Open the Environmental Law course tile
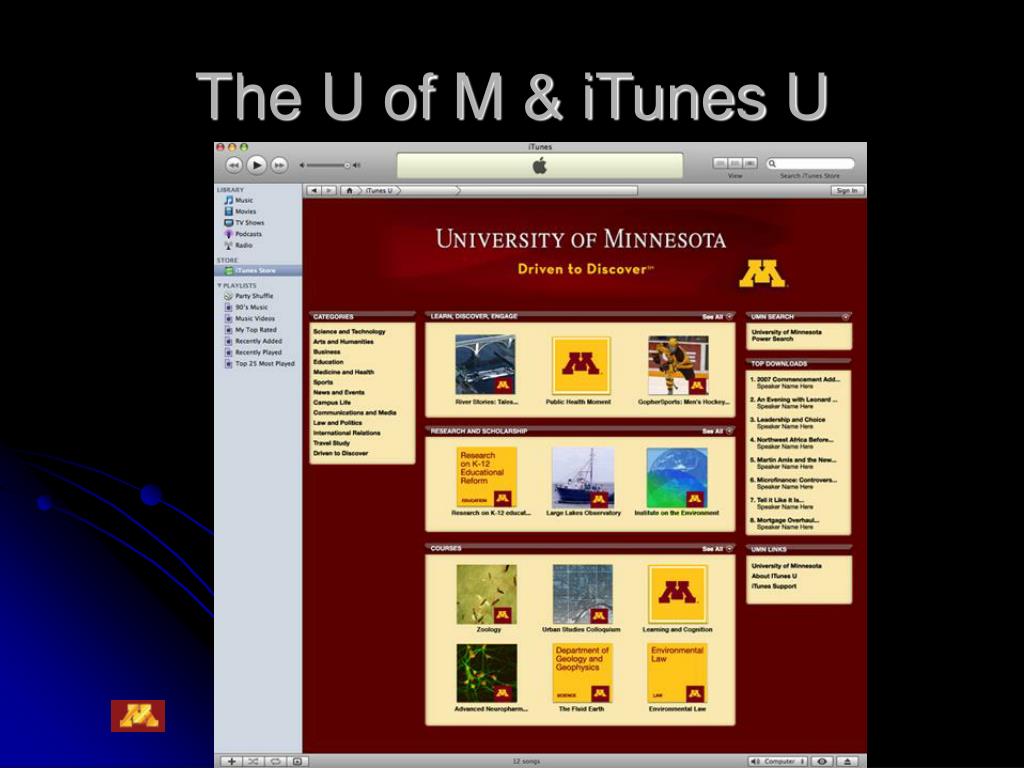This screenshot has width=1024, height=768. tap(677, 673)
